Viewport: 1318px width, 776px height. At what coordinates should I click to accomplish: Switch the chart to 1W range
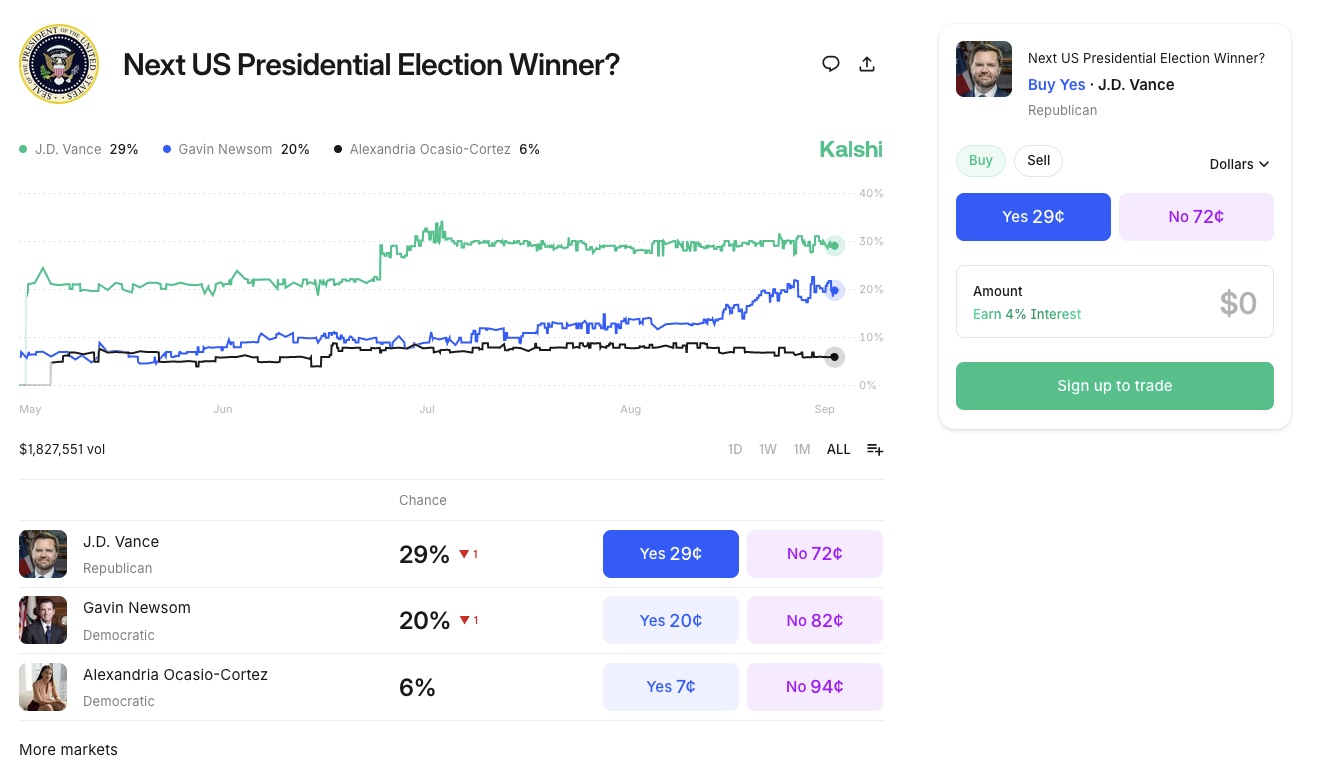768,449
